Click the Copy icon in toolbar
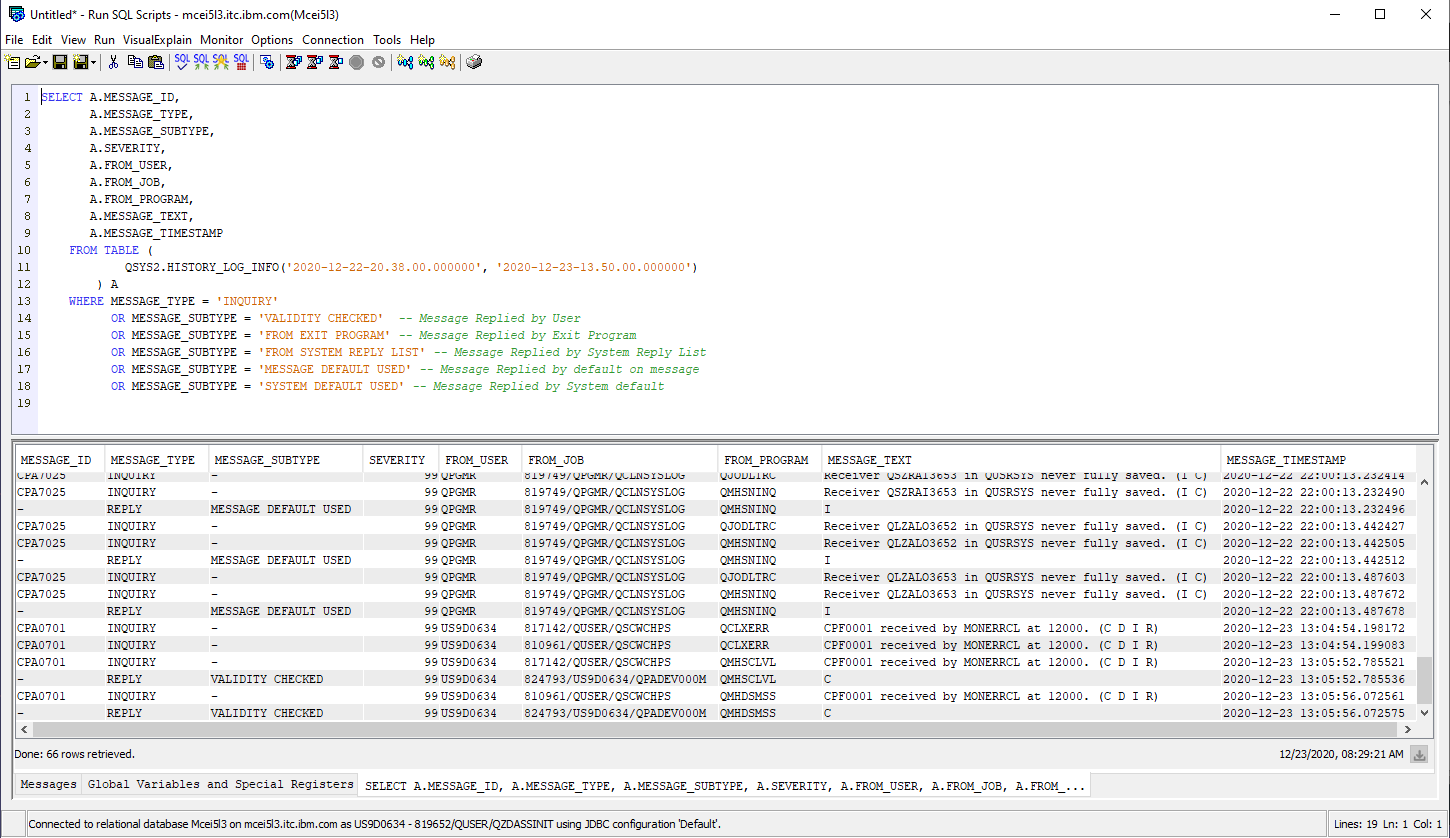 tap(135, 62)
